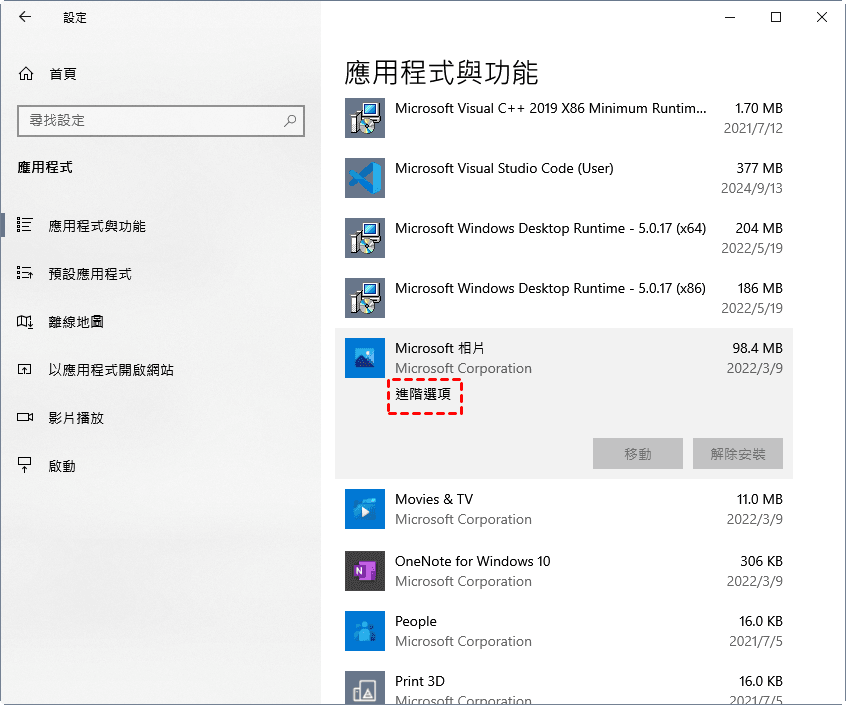The height and width of the screenshot is (705, 846).
Task: Click the OneNote for Windows 10 icon
Action: (365, 571)
